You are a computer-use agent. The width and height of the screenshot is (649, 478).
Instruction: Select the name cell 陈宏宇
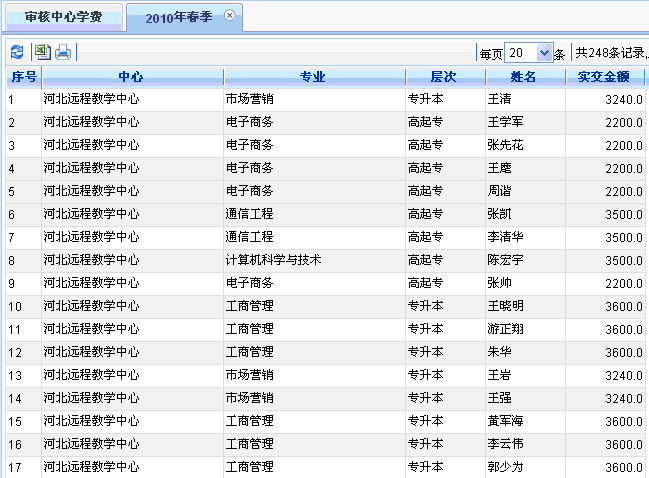pyautogui.click(x=504, y=260)
